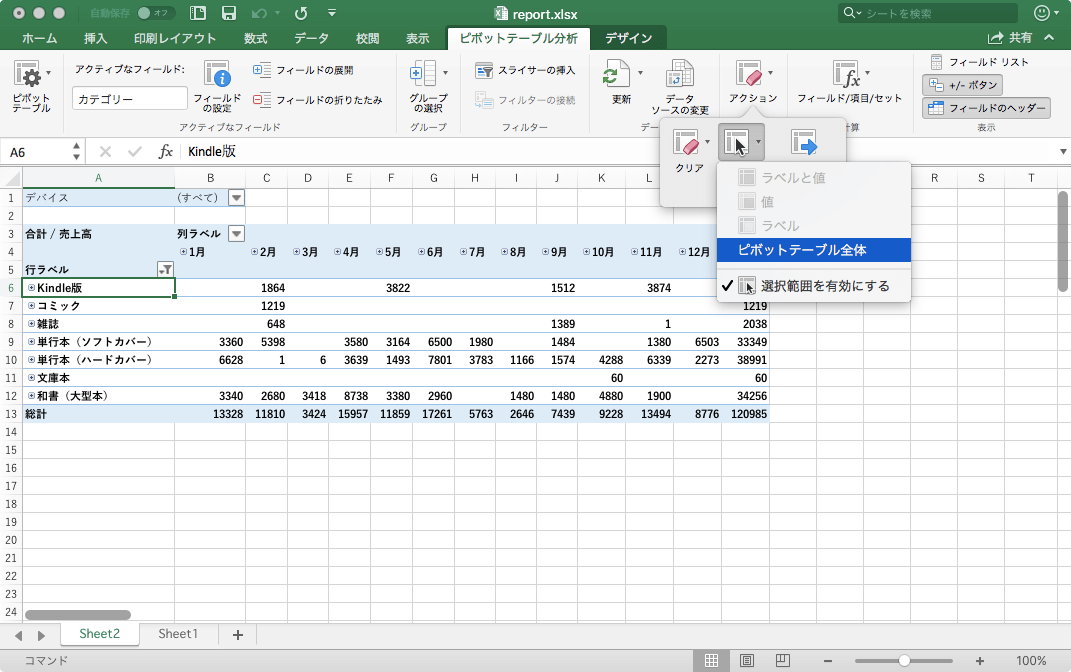Collapse the ribbon with the chevron
Viewport: 1071px width, 672px height.
1049,38
